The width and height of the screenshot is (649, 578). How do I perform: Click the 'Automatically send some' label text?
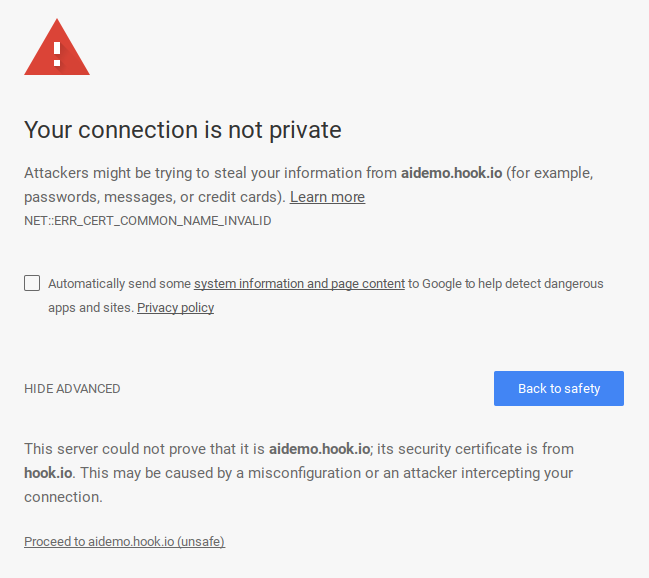click(119, 284)
